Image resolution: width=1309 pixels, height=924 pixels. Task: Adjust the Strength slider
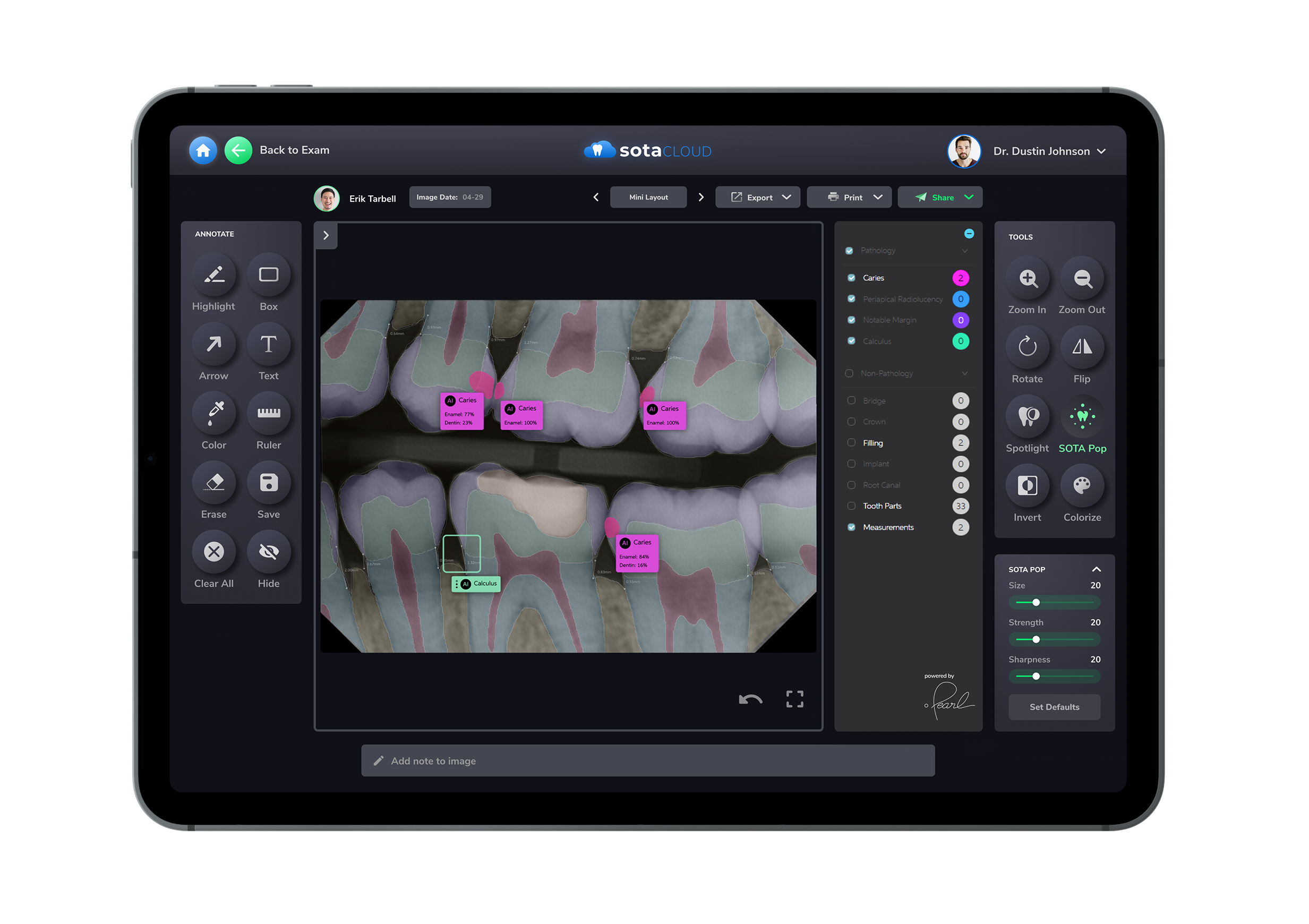tap(1036, 639)
